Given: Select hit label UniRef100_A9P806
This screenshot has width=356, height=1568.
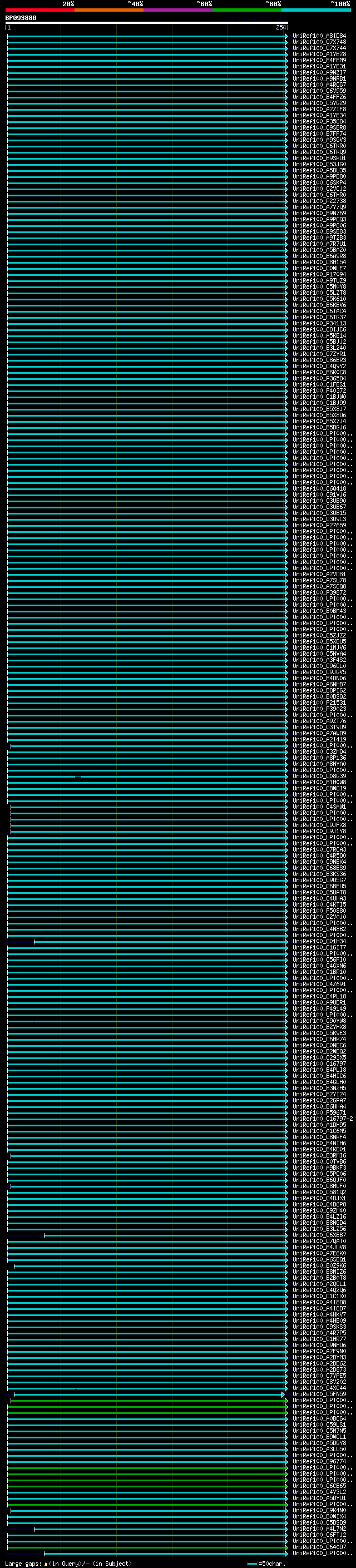Looking at the screenshot, I should [319, 225].
